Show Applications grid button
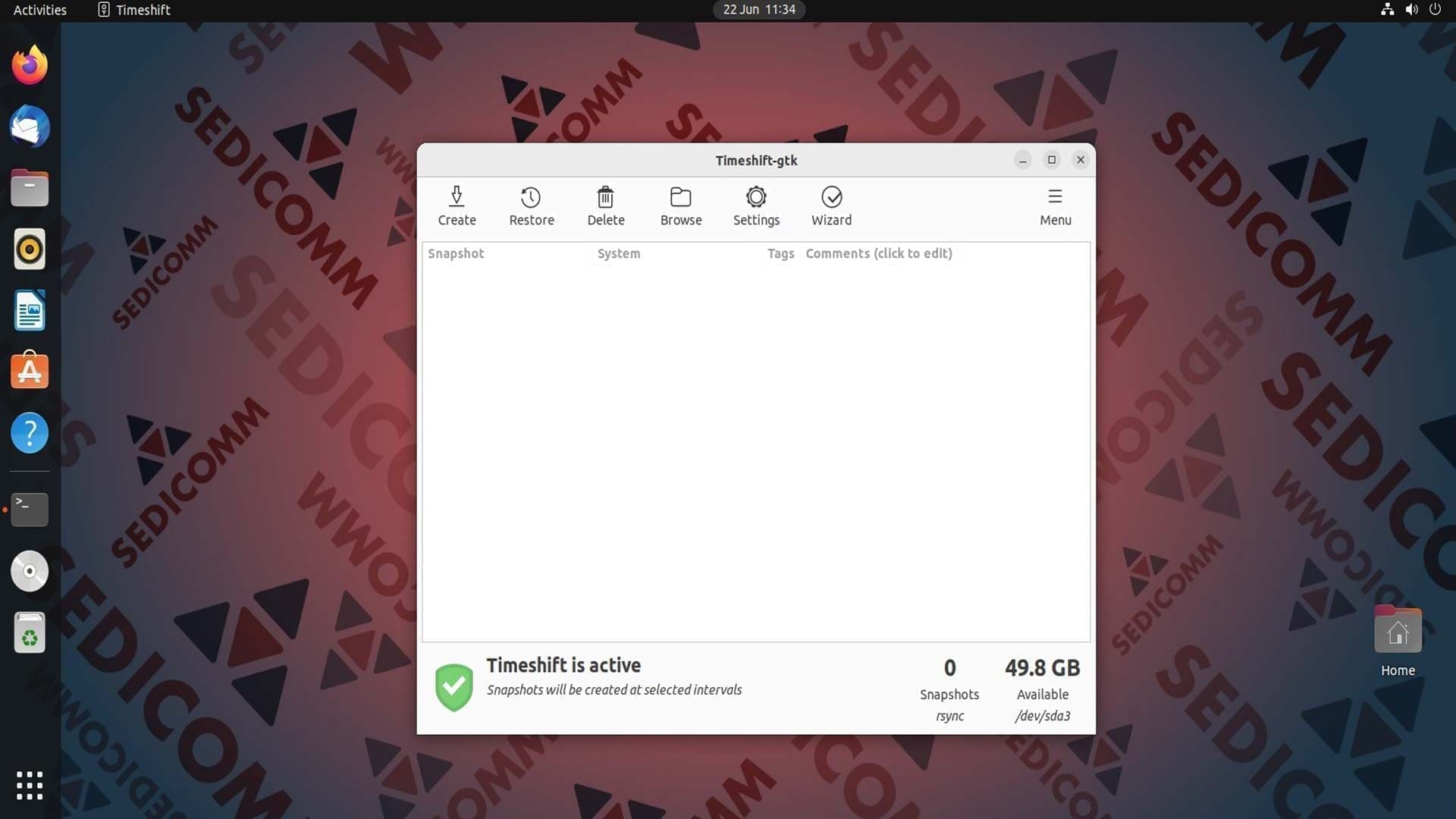The width and height of the screenshot is (1456, 819). point(30,786)
